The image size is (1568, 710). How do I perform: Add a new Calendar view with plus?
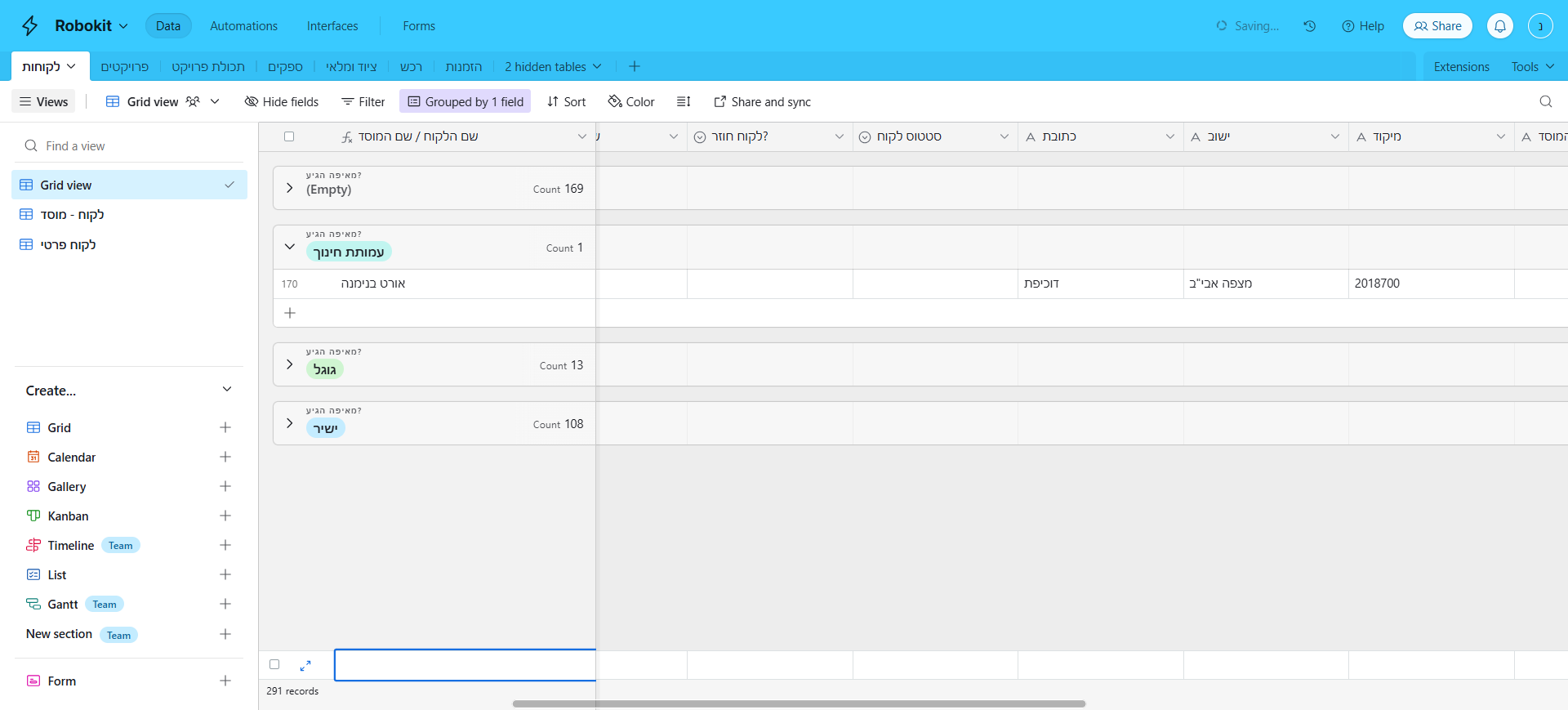(x=225, y=457)
